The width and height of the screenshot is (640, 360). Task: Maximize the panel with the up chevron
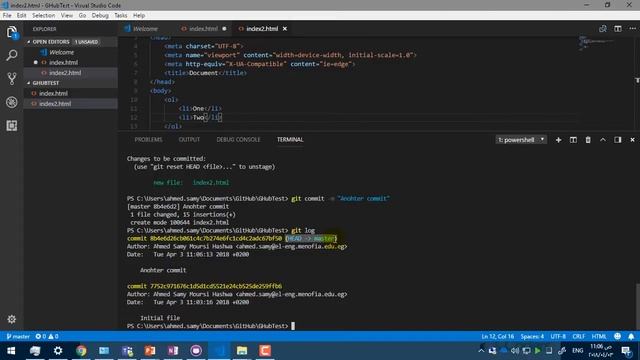tap(602, 140)
